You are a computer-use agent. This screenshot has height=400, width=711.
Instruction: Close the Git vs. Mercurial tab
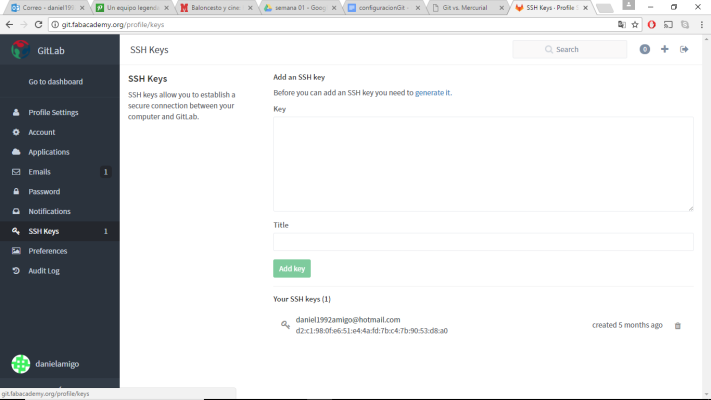[x=502, y=8]
